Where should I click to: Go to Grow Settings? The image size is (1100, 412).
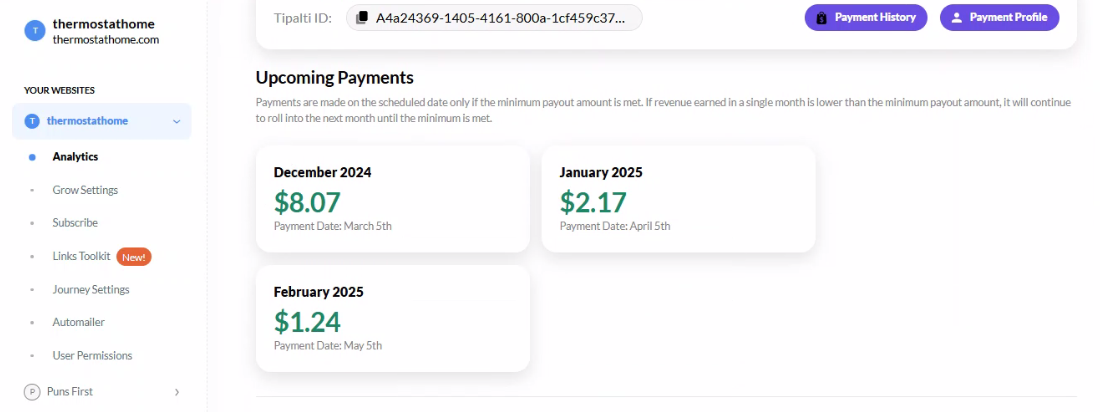pos(85,190)
